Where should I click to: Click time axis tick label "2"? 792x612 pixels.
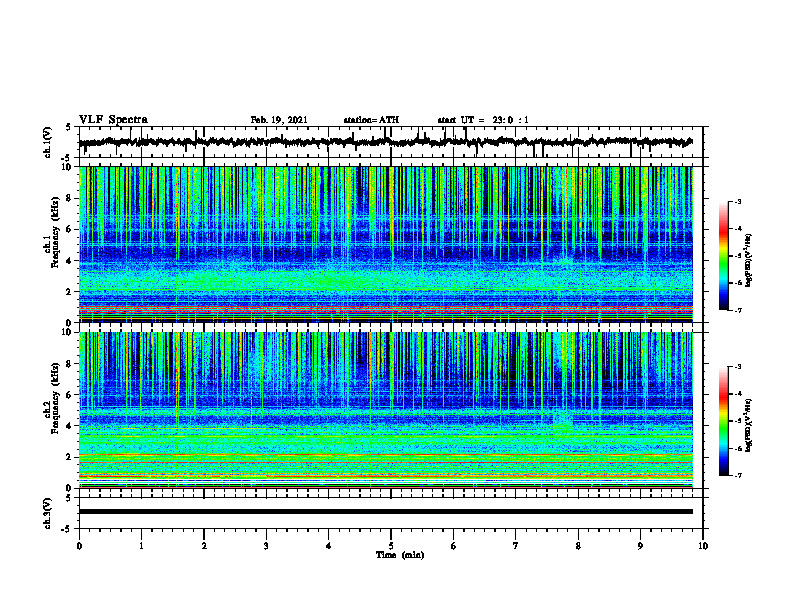coord(204,546)
